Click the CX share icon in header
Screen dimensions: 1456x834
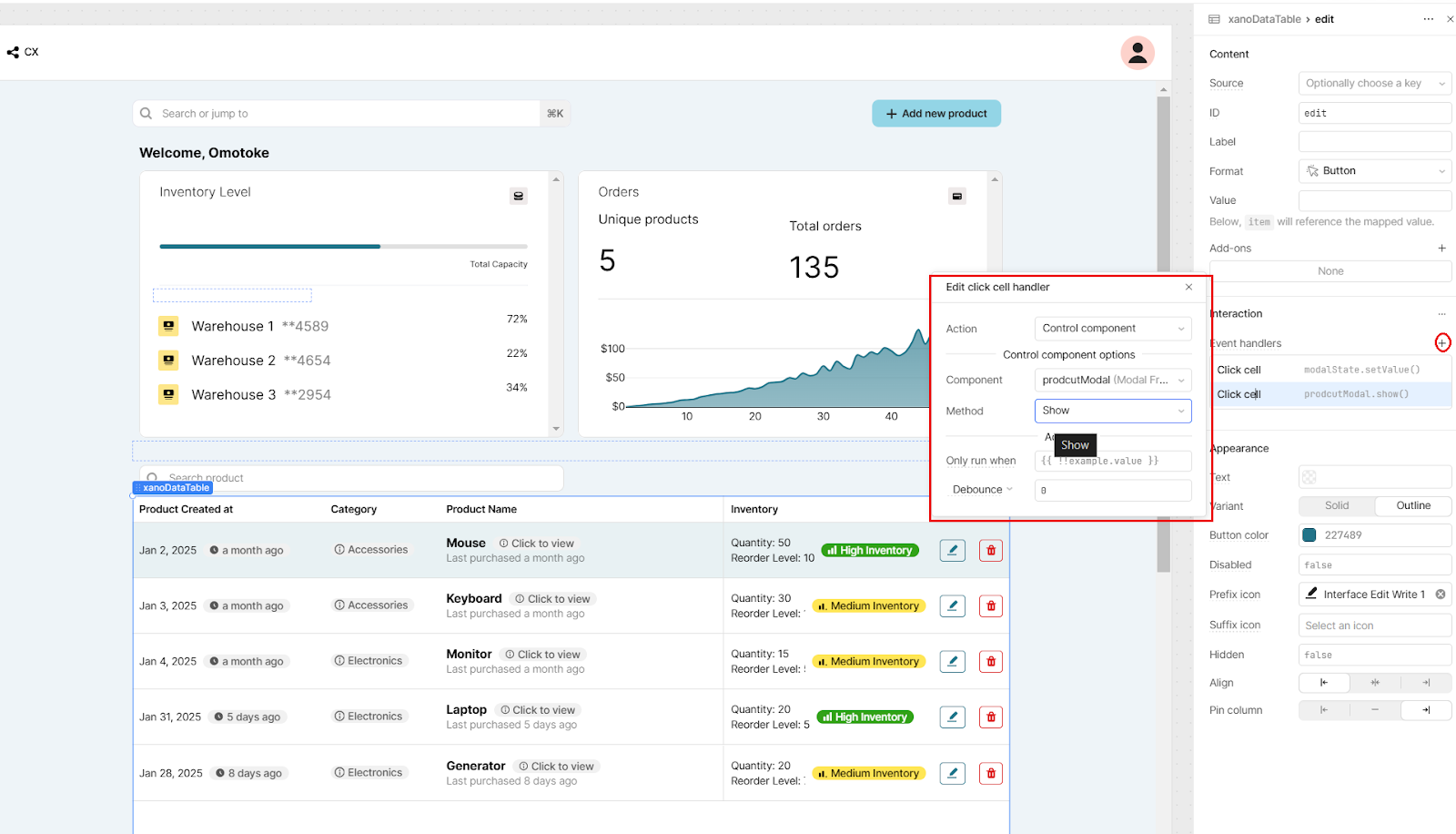[x=13, y=52]
